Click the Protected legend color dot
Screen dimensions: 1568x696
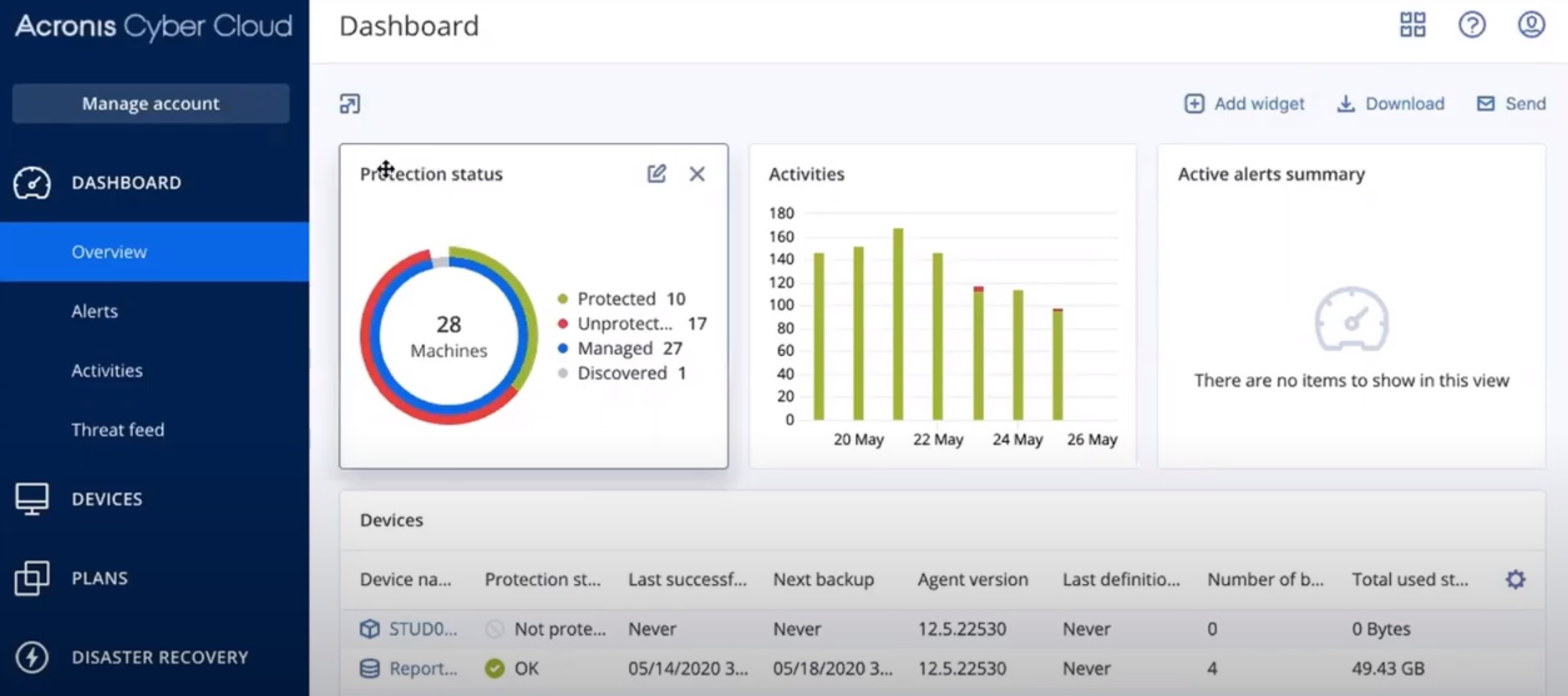pos(562,299)
